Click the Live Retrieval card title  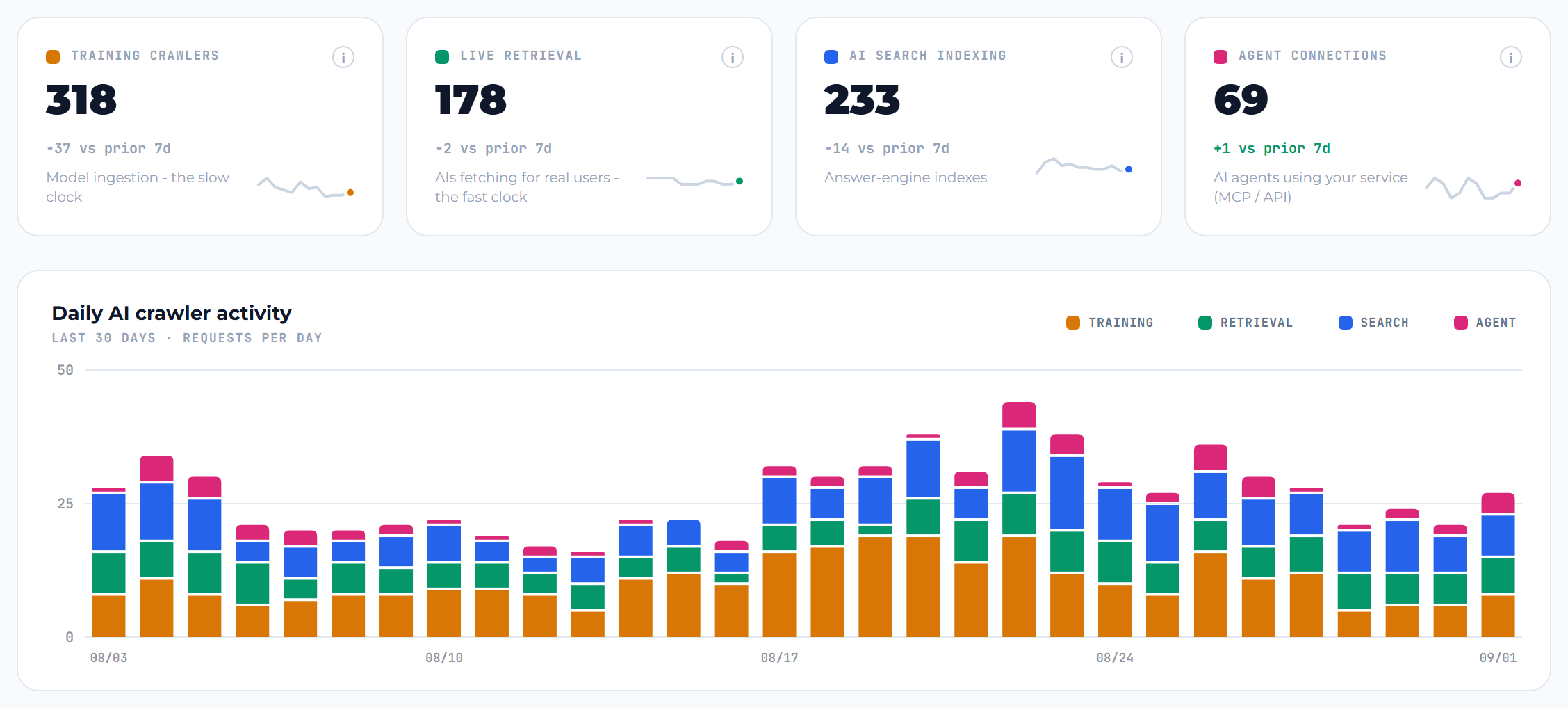point(521,56)
